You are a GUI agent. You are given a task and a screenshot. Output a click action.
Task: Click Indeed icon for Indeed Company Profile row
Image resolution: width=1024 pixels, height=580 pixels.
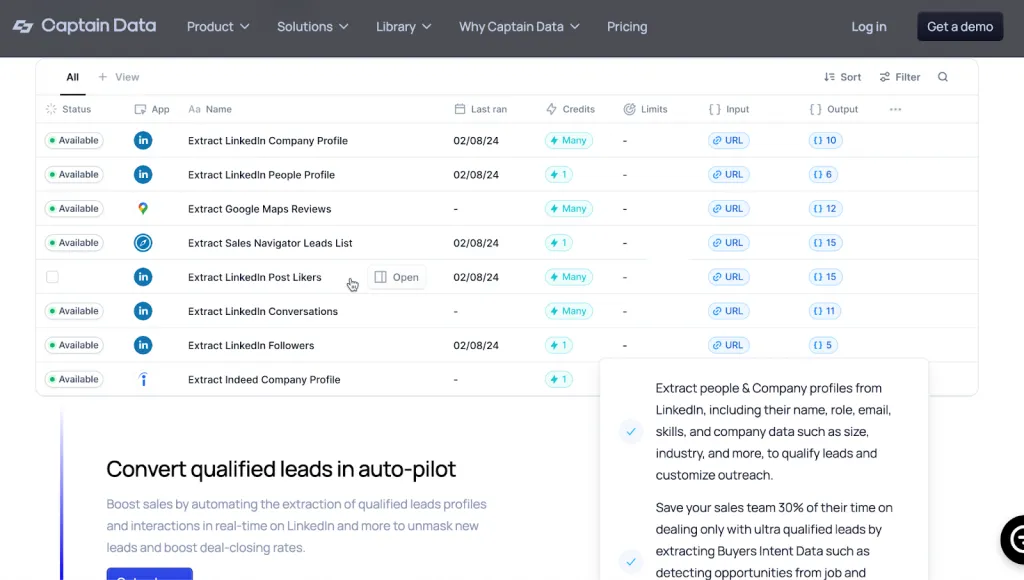(x=144, y=379)
